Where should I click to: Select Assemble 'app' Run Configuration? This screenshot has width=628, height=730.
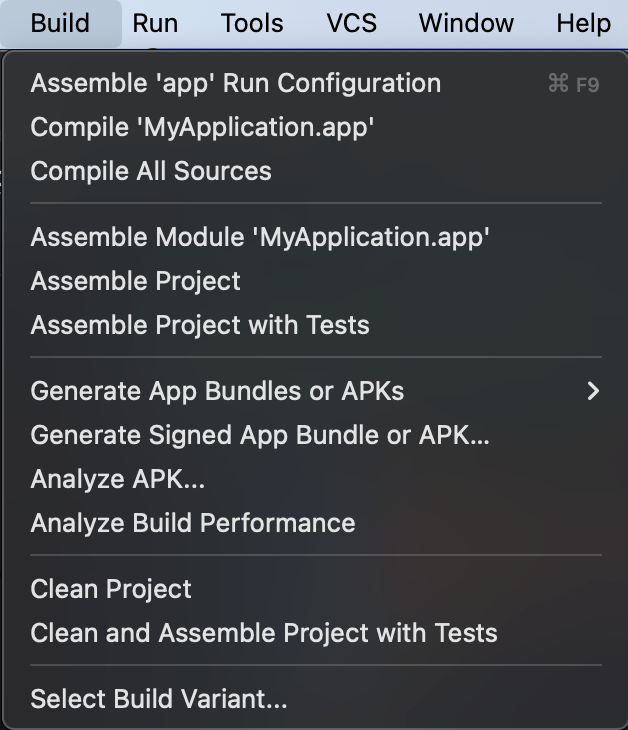tap(316, 83)
